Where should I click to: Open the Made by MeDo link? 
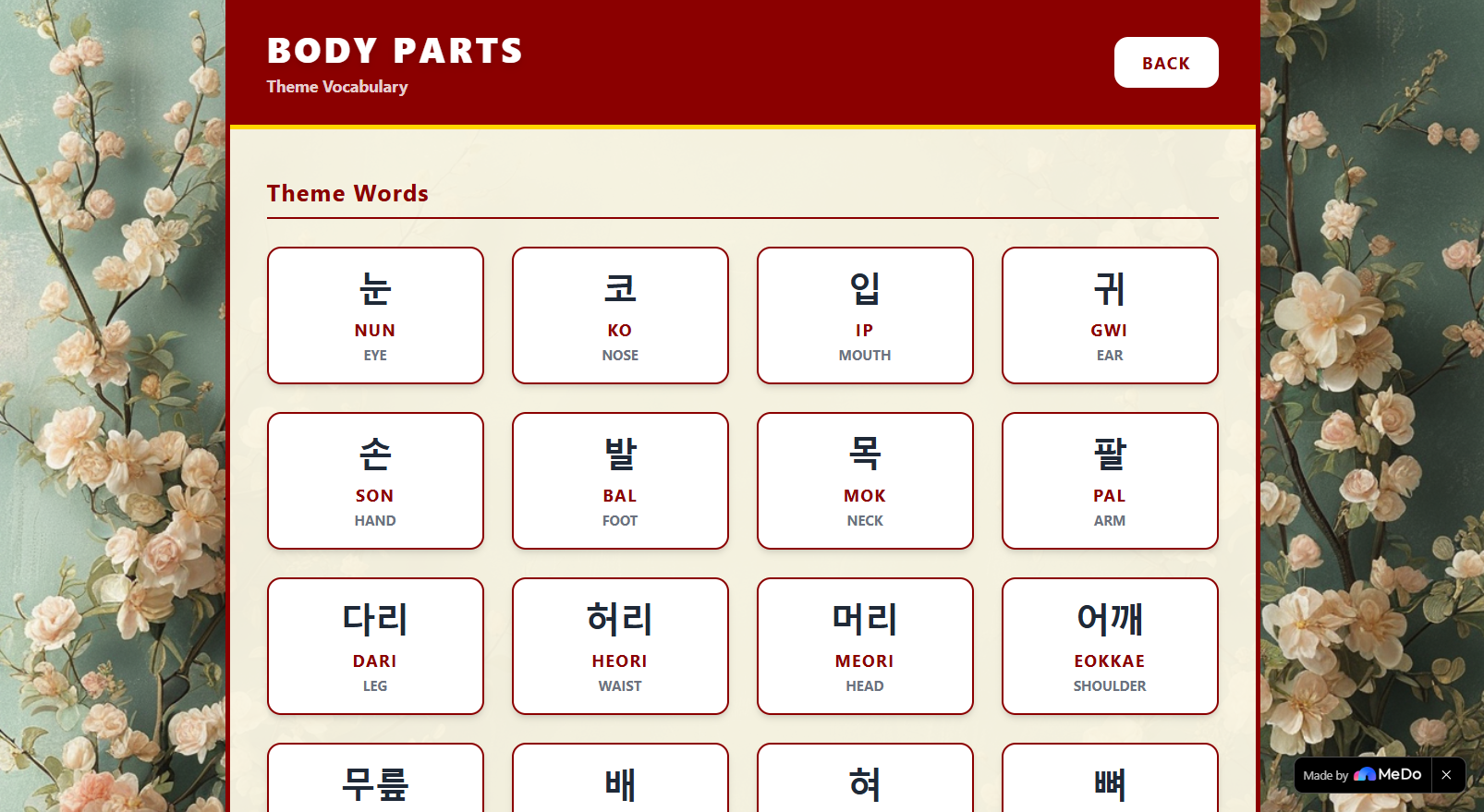click(1362, 775)
